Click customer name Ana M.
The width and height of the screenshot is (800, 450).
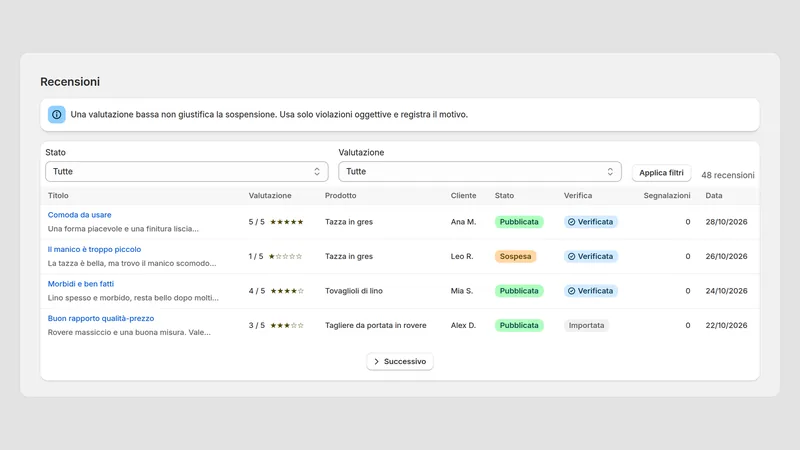coord(463,222)
